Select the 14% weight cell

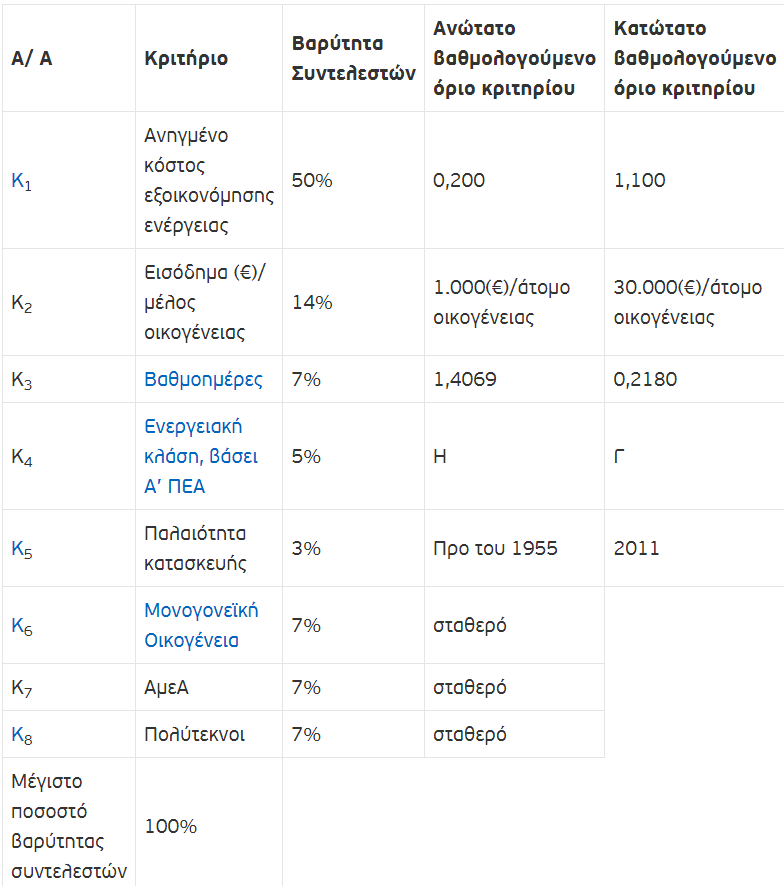312,302
